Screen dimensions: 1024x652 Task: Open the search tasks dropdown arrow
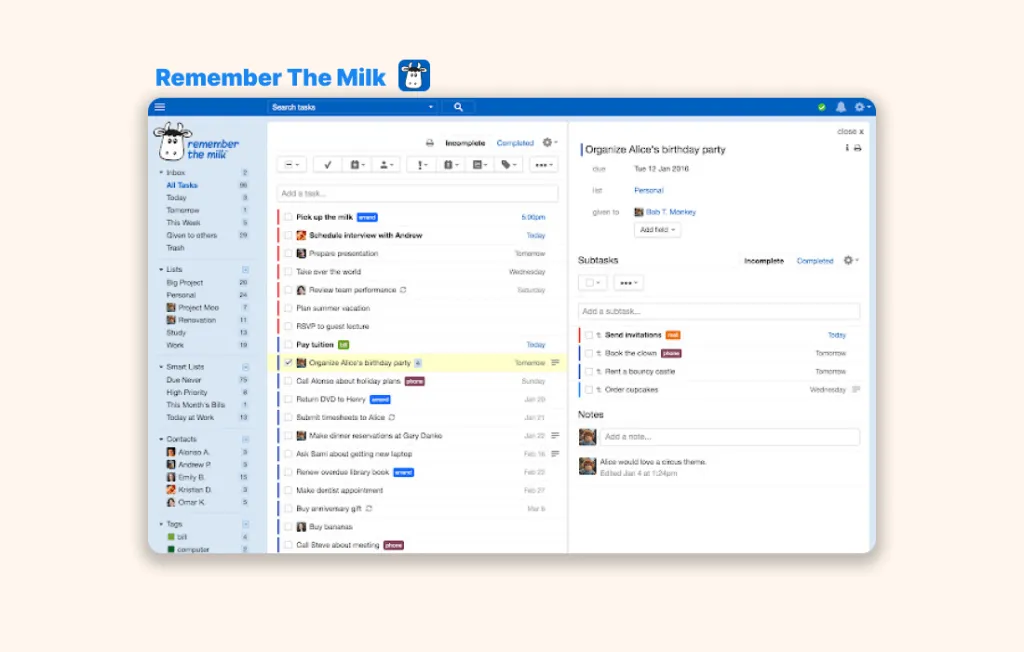(431, 107)
